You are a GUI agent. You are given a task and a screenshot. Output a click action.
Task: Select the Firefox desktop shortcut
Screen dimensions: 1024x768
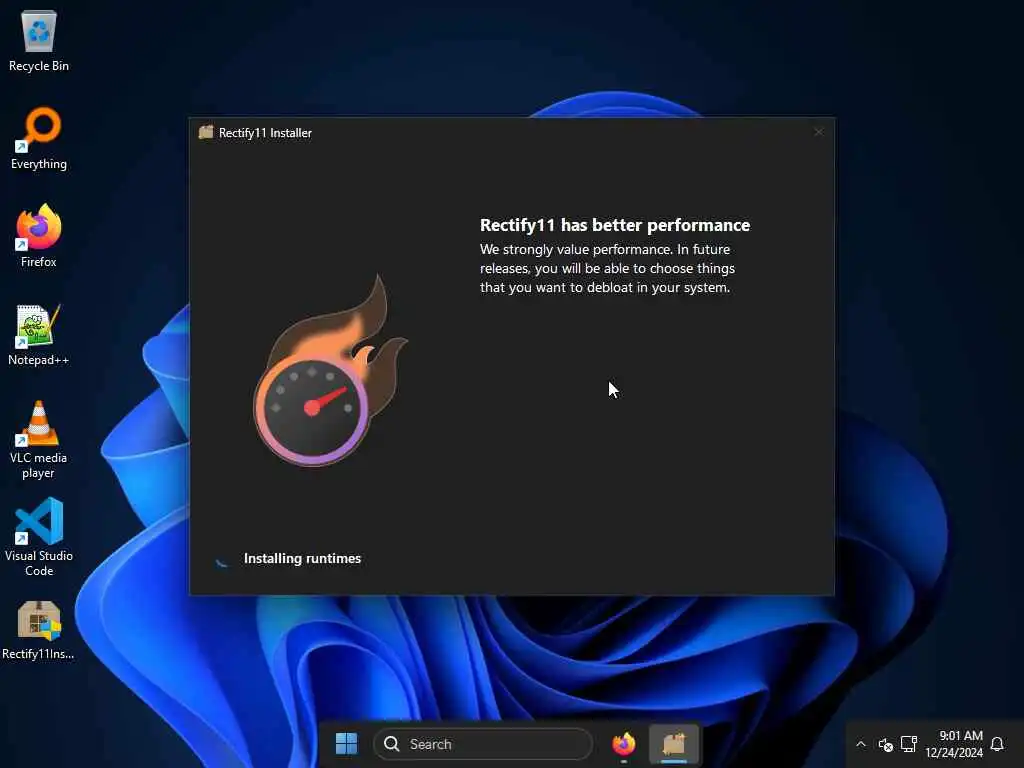[39, 236]
